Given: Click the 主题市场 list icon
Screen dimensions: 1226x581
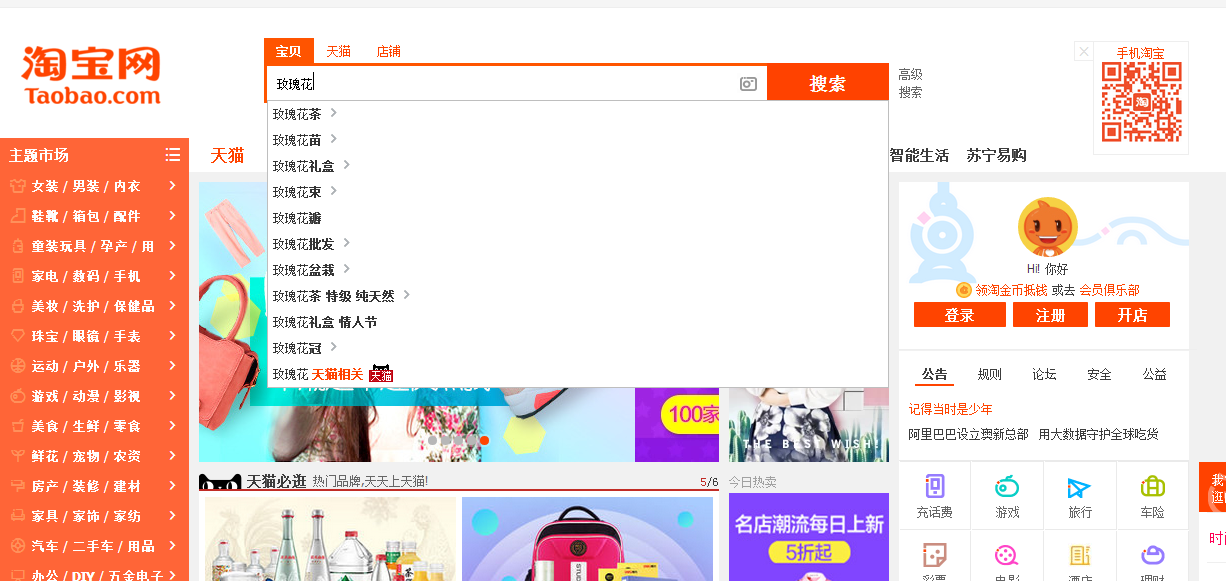Looking at the screenshot, I should click(173, 155).
